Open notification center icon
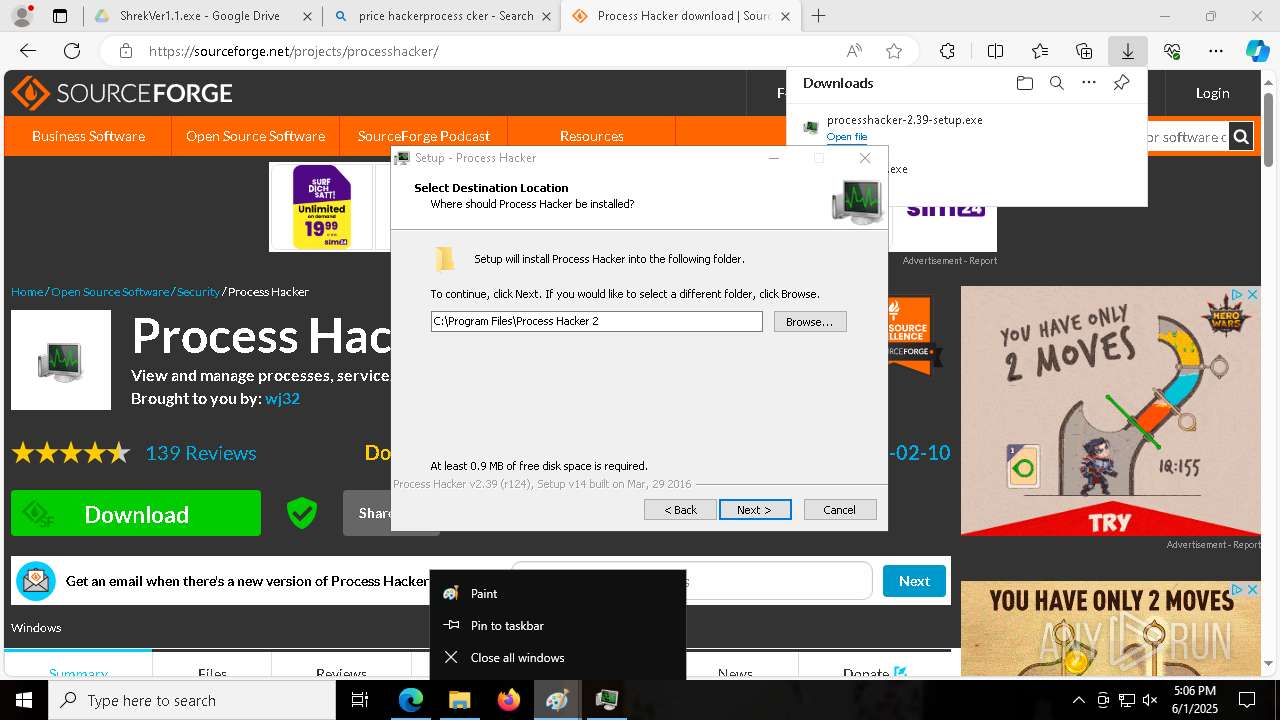 tap(1247, 700)
